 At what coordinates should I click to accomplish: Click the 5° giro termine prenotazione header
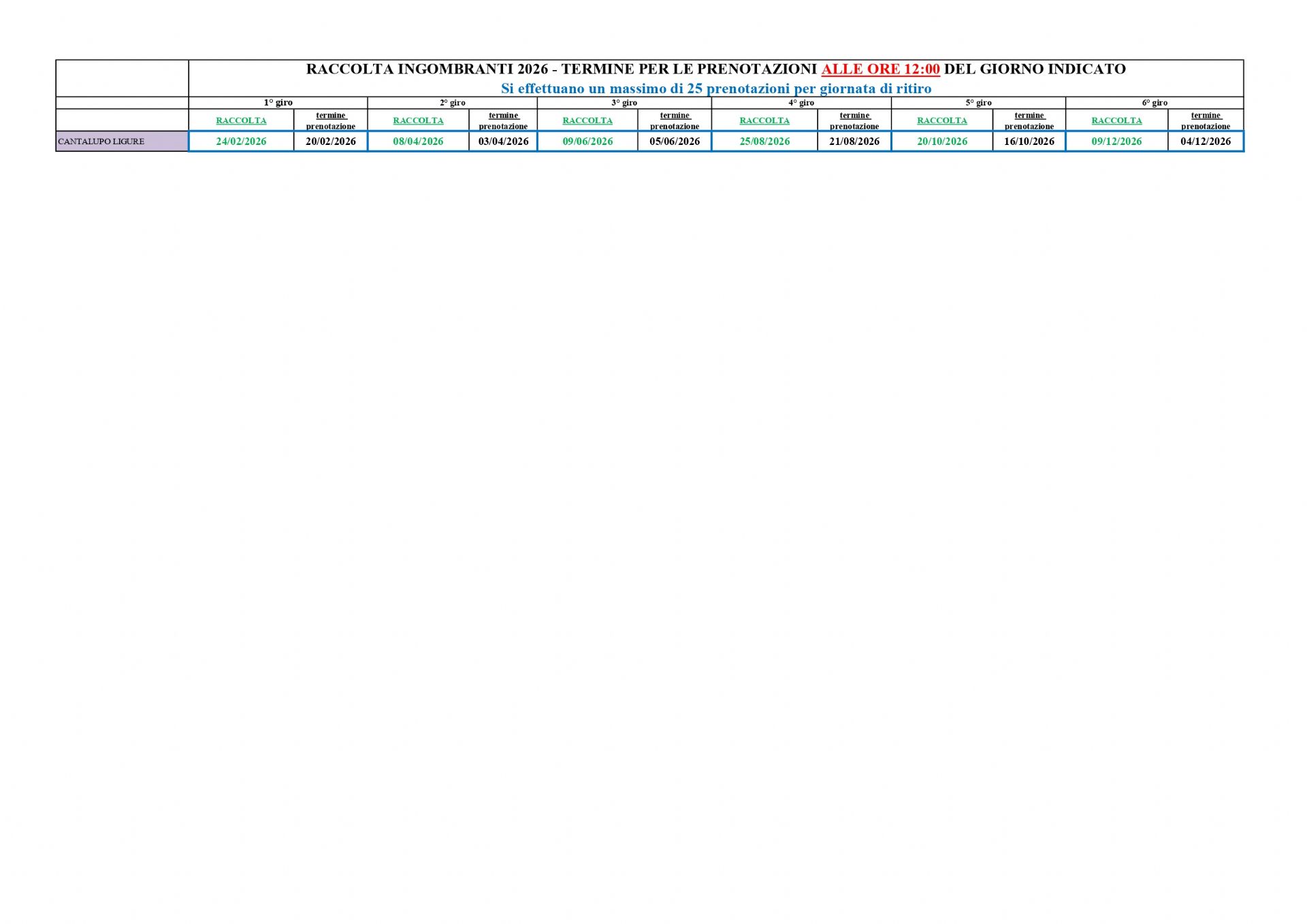(x=1029, y=120)
